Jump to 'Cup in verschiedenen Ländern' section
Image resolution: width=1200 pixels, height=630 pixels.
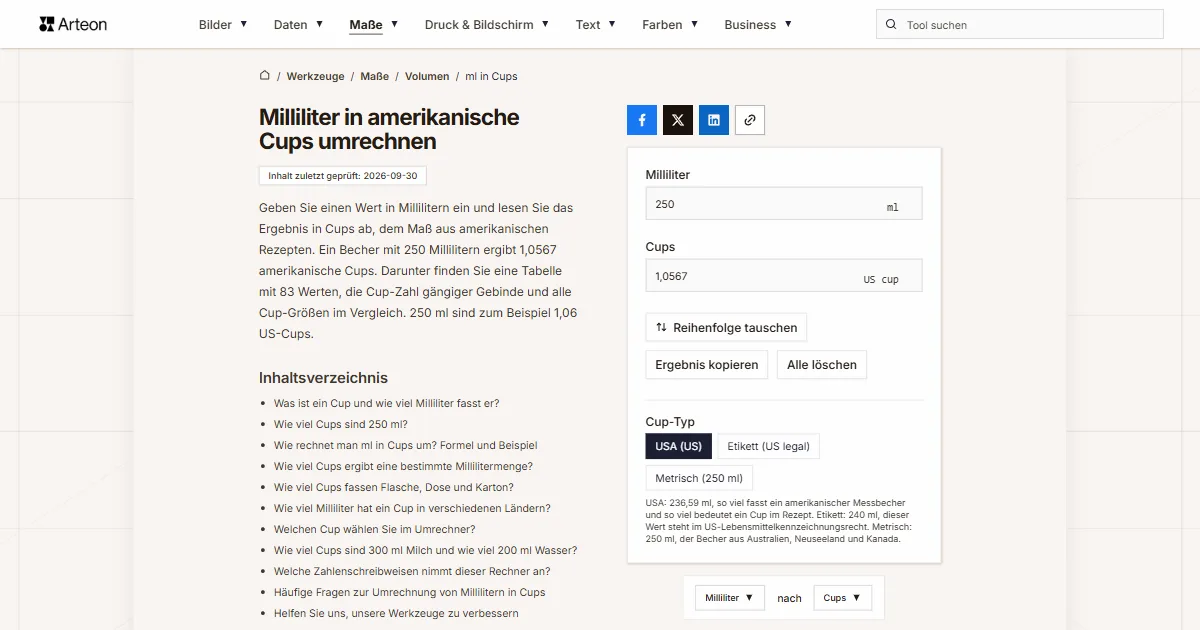coord(412,508)
